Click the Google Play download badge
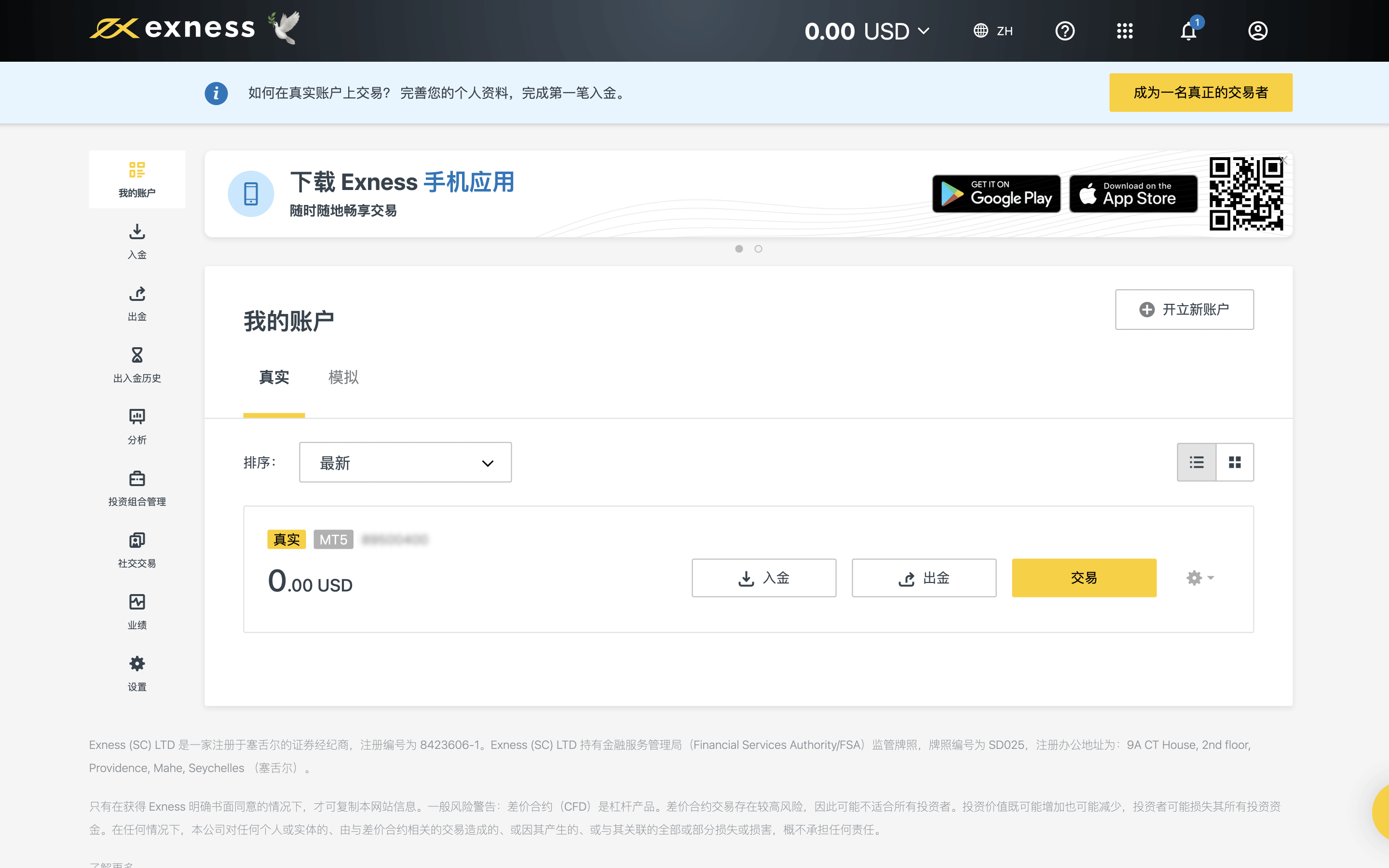The image size is (1389, 868). pos(996,194)
